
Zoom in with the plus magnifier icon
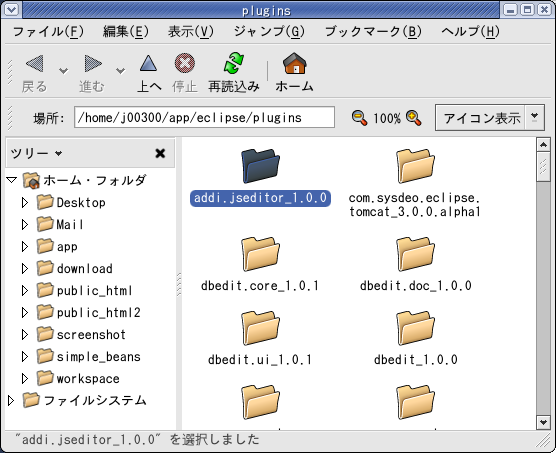tap(413, 118)
